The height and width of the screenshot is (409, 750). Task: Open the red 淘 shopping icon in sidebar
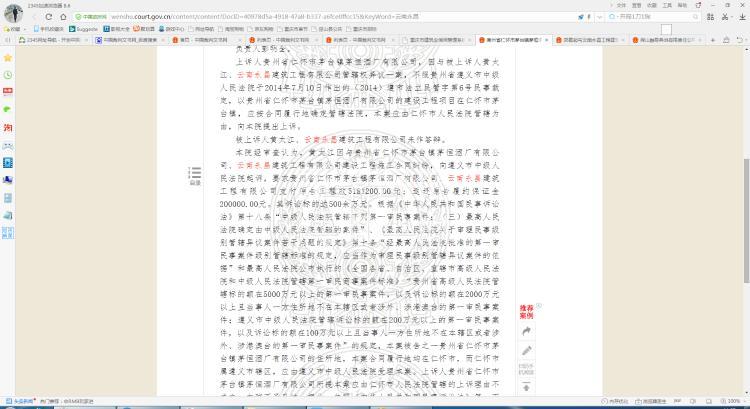[x=8, y=128]
